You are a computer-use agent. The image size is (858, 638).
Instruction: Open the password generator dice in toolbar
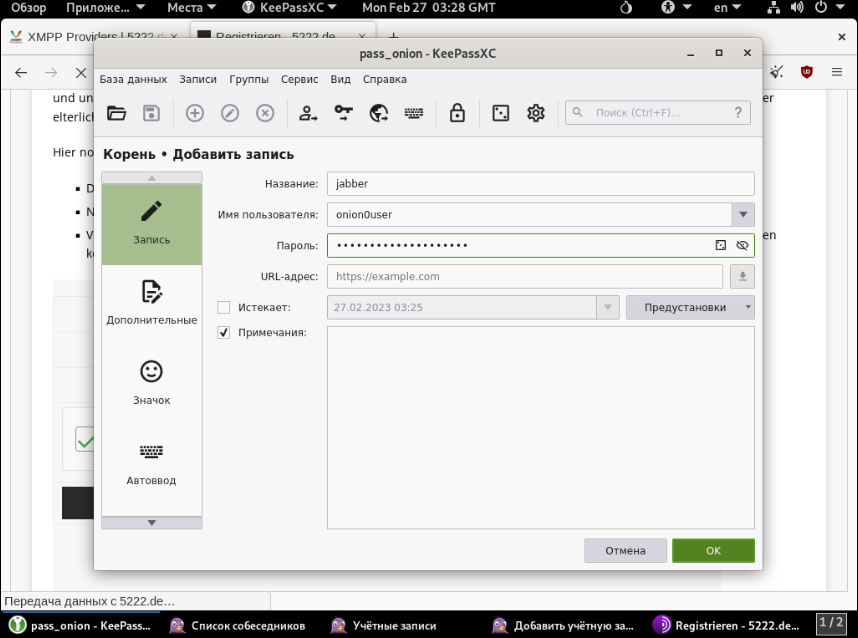(x=500, y=113)
